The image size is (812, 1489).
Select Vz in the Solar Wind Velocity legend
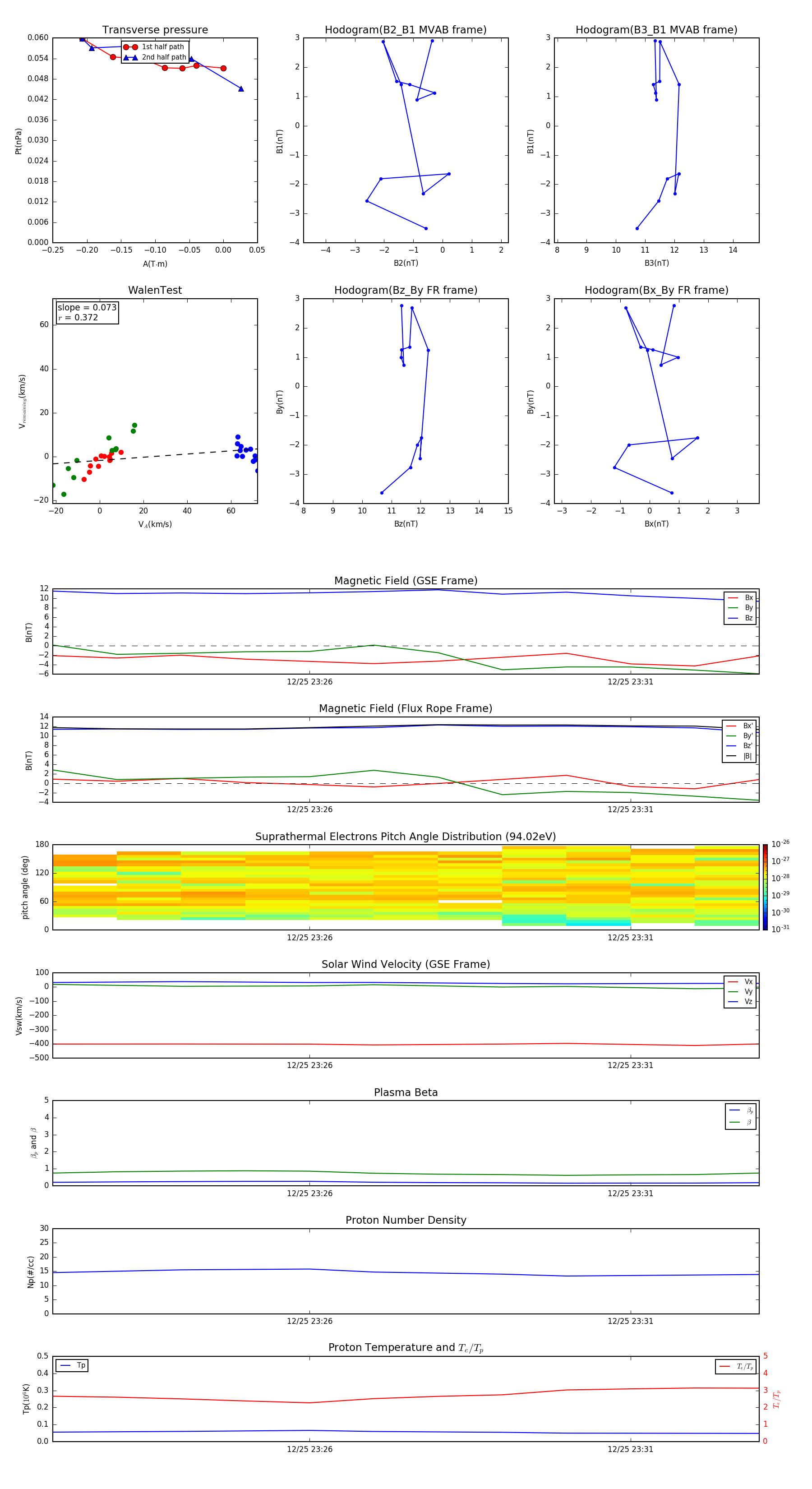[x=748, y=1001]
